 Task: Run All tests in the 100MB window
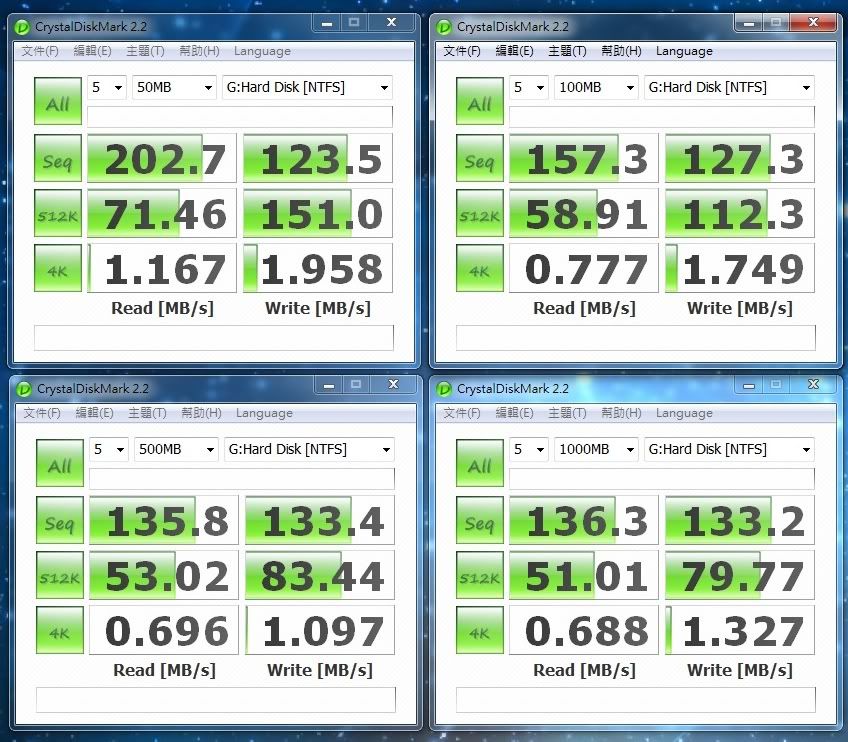[x=480, y=101]
